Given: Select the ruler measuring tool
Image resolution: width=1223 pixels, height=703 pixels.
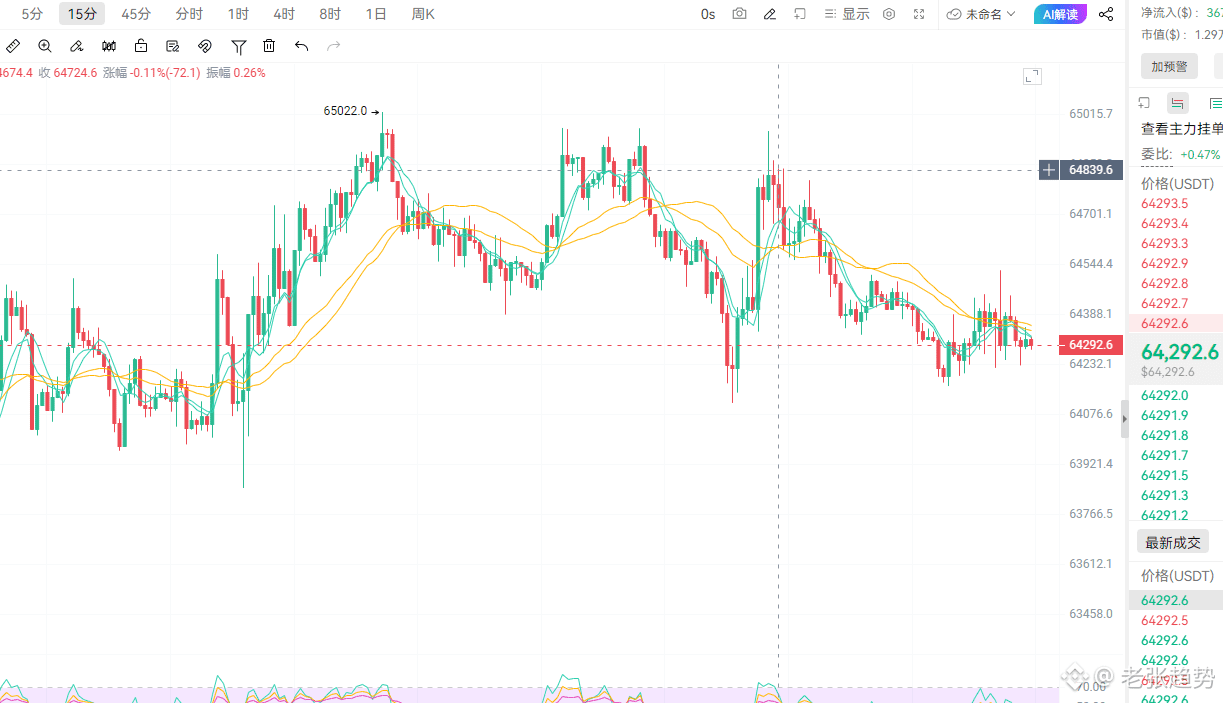Looking at the screenshot, I should [x=13, y=46].
